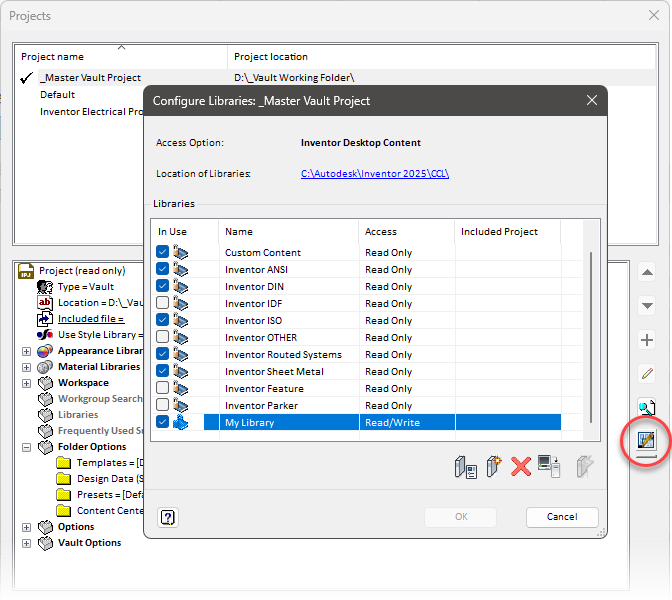672x600 pixels.
Task: Uncheck Inventor ISO library checkbox
Action: pyautogui.click(x=162, y=320)
